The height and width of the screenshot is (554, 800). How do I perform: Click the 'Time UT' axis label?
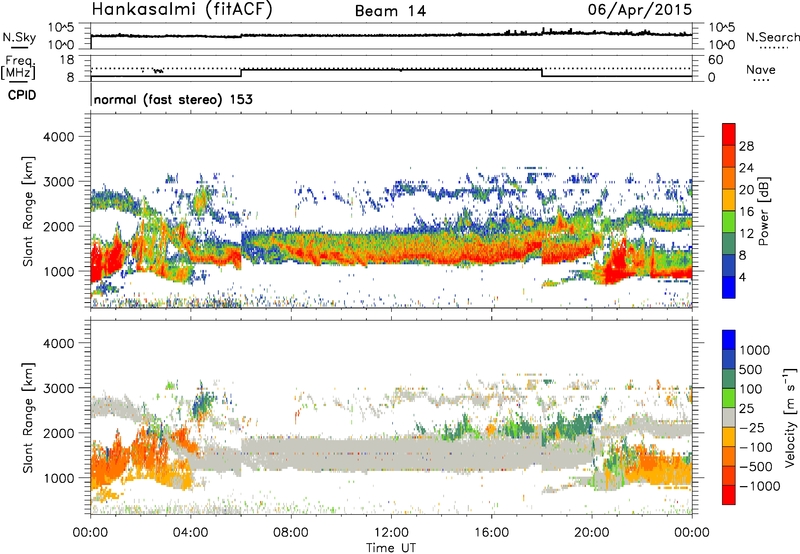391,548
